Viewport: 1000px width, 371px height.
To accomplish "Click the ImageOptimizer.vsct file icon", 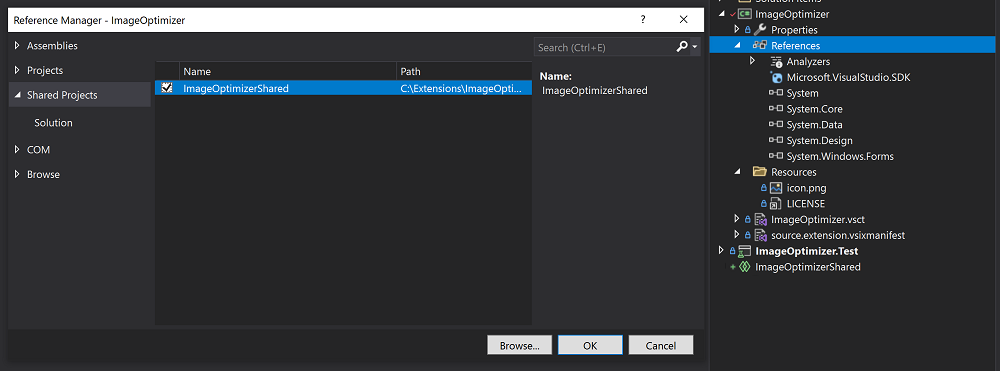I will (760, 219).
